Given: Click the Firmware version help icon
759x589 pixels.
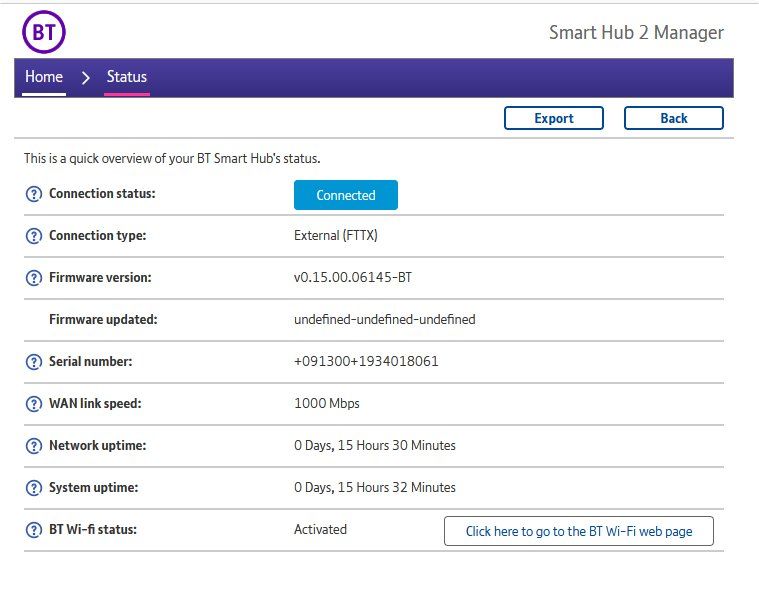Looking at the screenshot, I should pos(33,278).
